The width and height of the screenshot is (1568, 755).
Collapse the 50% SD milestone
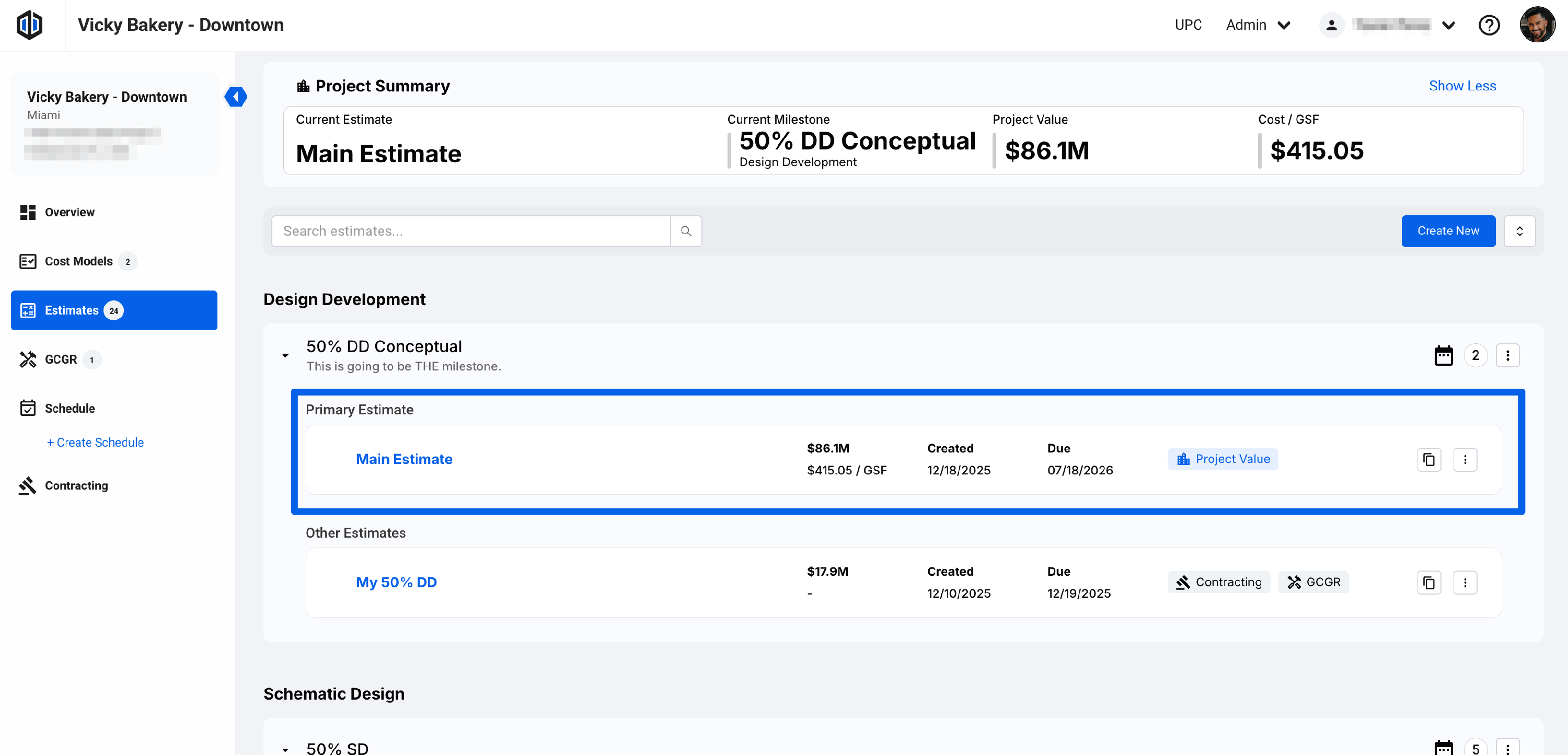285,749
